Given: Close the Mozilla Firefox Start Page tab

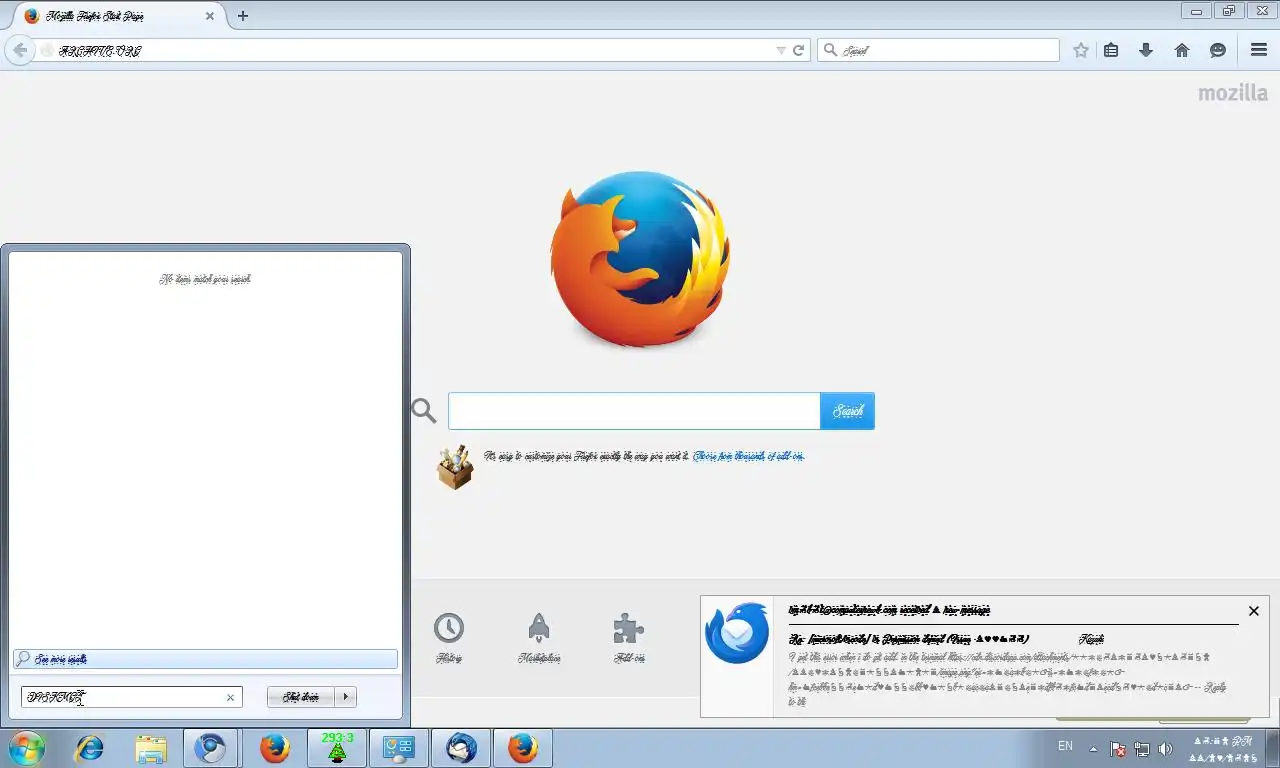Looking at the screenshot, I should click(210, 16).
